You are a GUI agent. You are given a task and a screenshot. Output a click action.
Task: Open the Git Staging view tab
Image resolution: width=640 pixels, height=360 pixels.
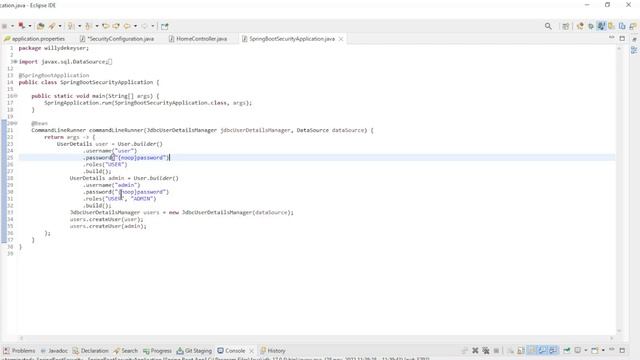(x=194, y=351)
